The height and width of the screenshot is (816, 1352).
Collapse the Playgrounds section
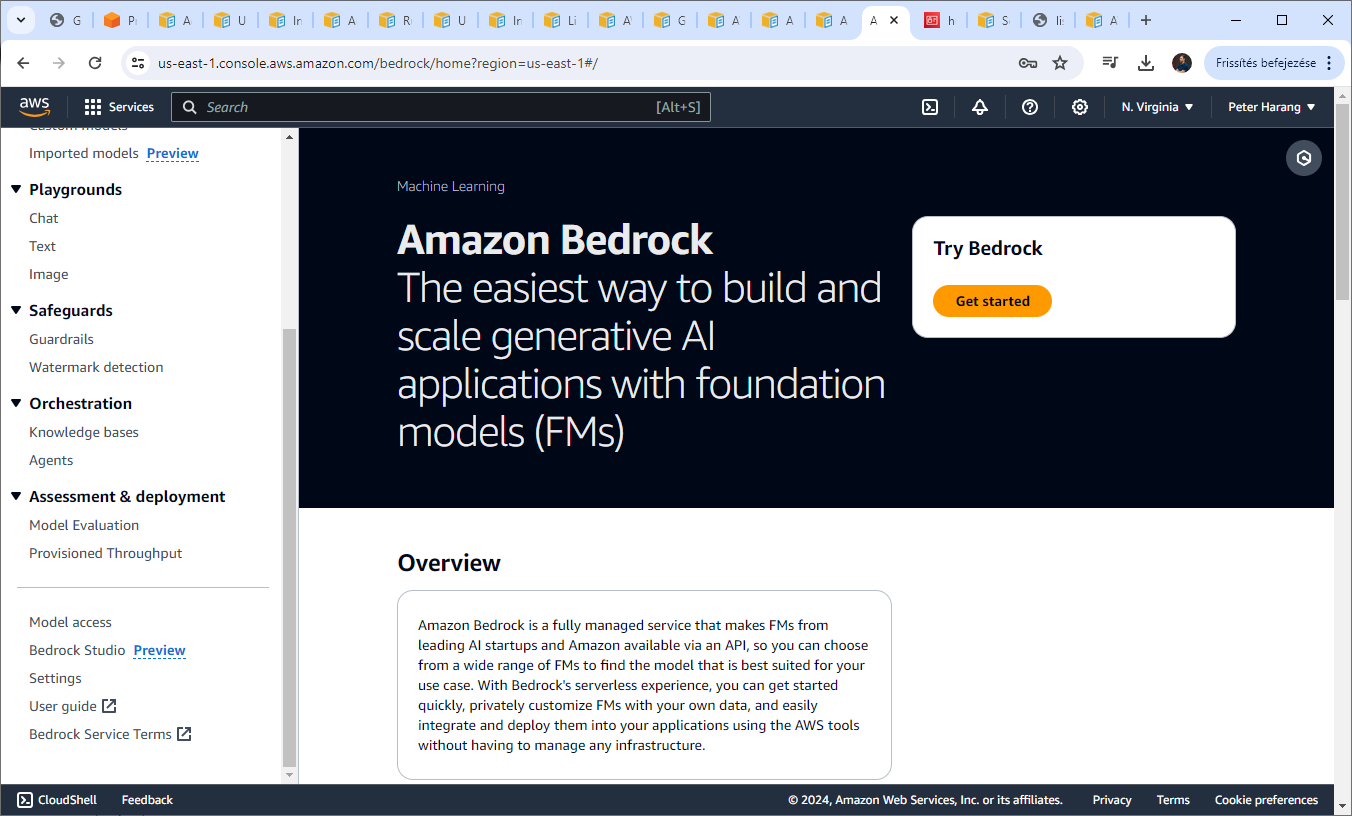pyautogui.click(x=16, y=189)
